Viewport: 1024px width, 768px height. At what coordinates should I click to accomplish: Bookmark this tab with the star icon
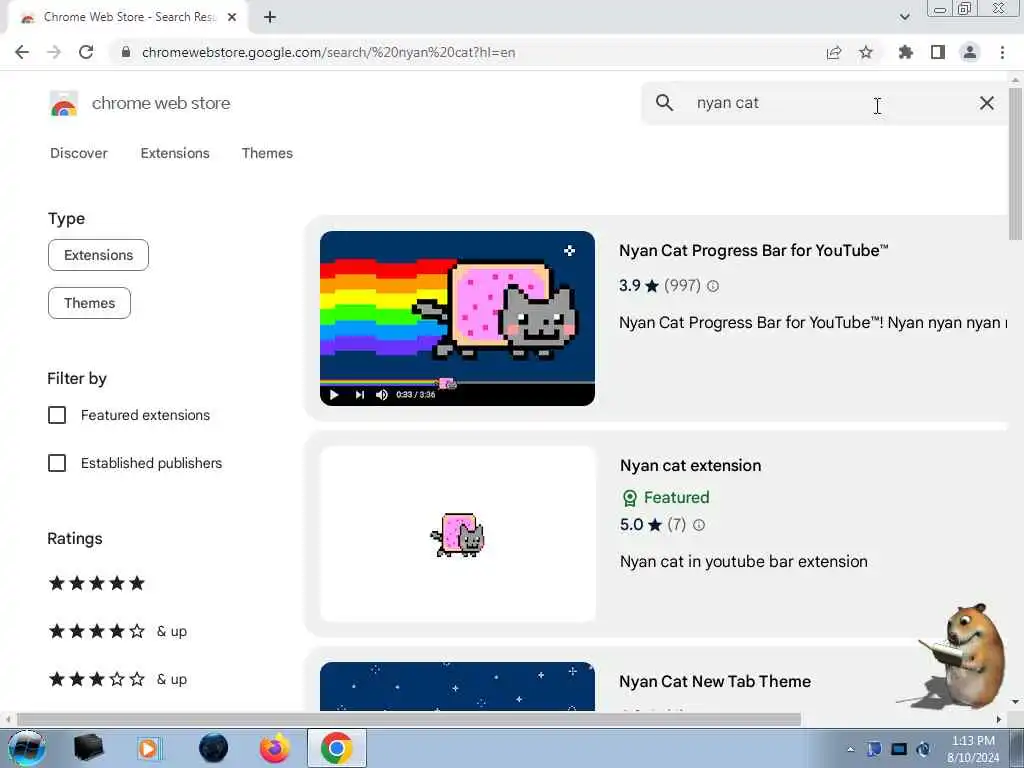pos(866,52)
